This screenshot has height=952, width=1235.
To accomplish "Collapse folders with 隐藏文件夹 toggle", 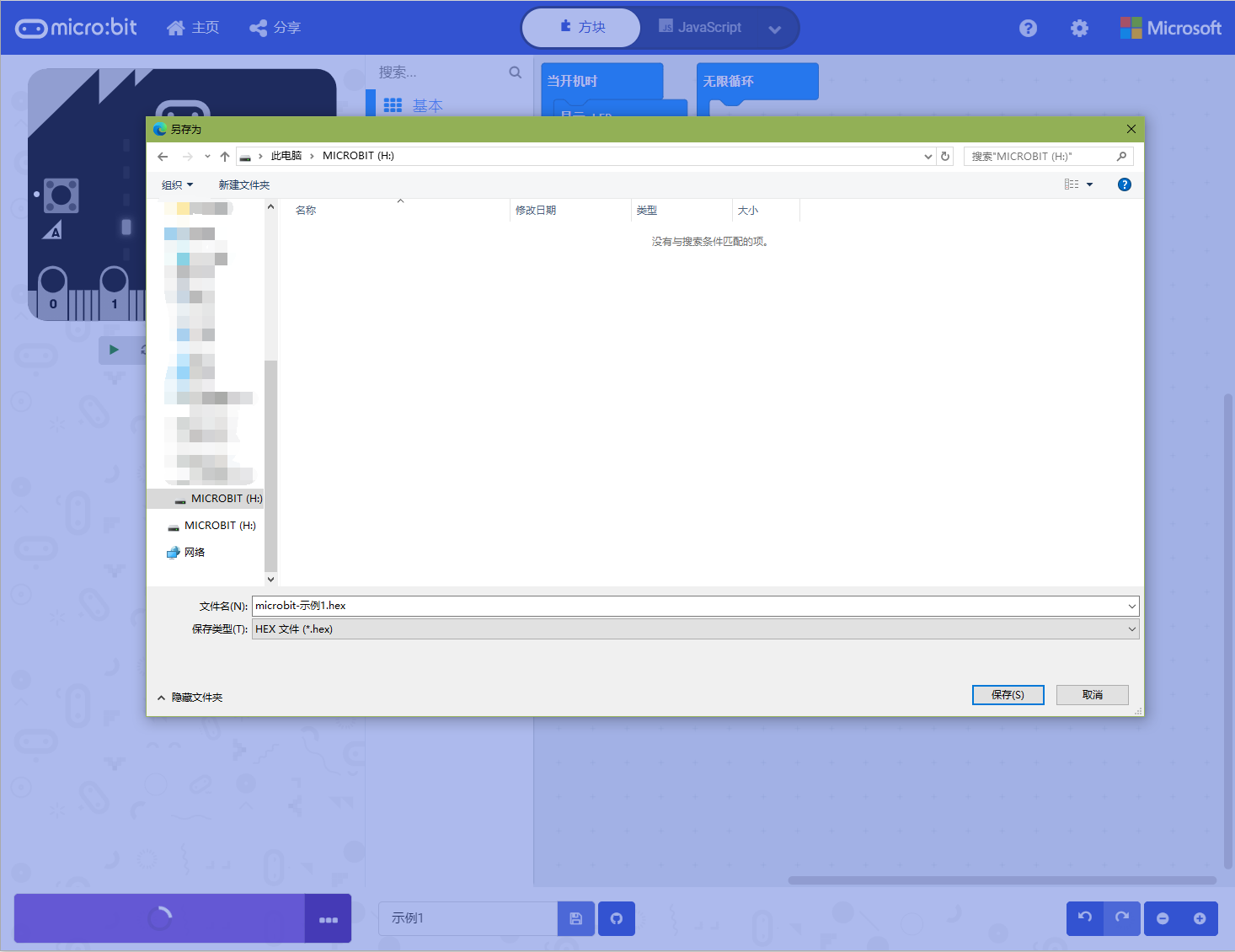I will (x=190, y=698).
